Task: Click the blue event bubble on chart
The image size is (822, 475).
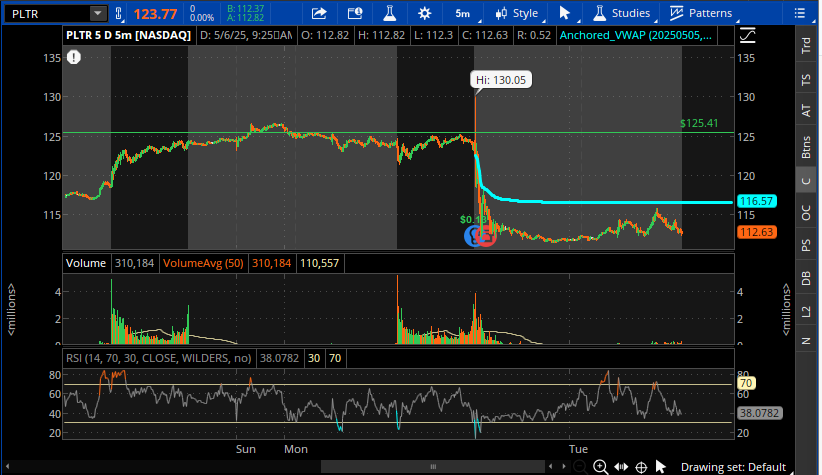Action: [471, 236]
